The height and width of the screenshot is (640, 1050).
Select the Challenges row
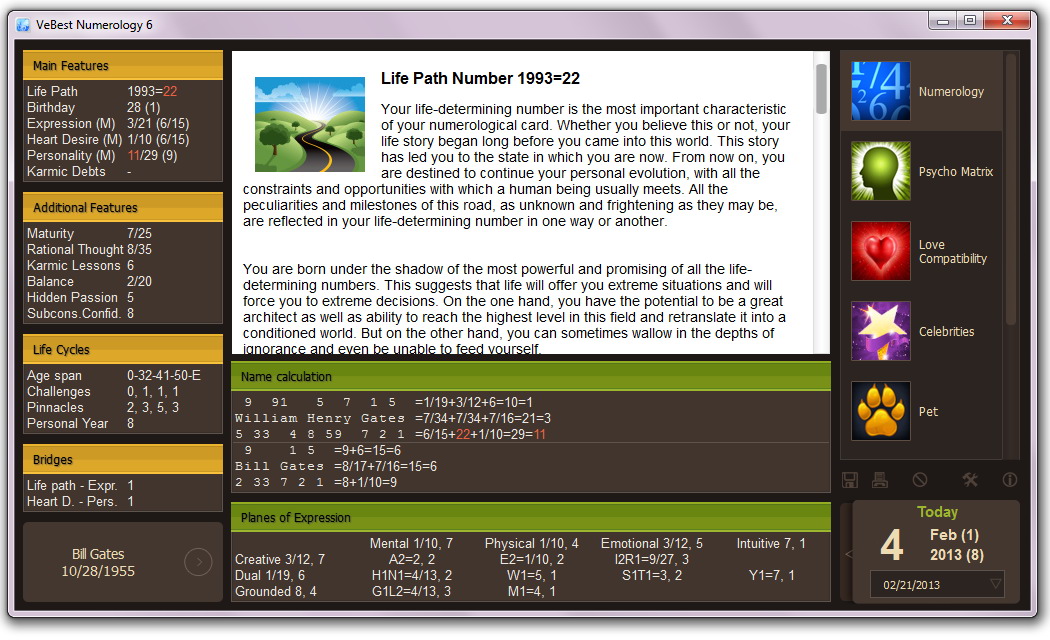[123, 391]
